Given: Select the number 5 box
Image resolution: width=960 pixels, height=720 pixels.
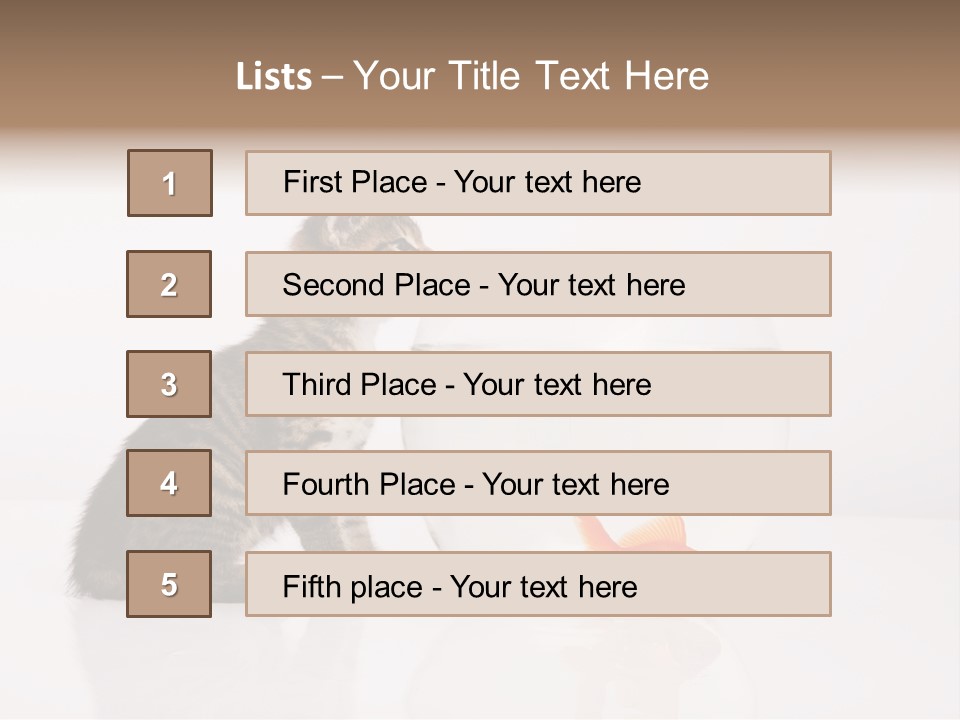Looking at the screenshot, I should pyautogui.click(x=169, y=583).
